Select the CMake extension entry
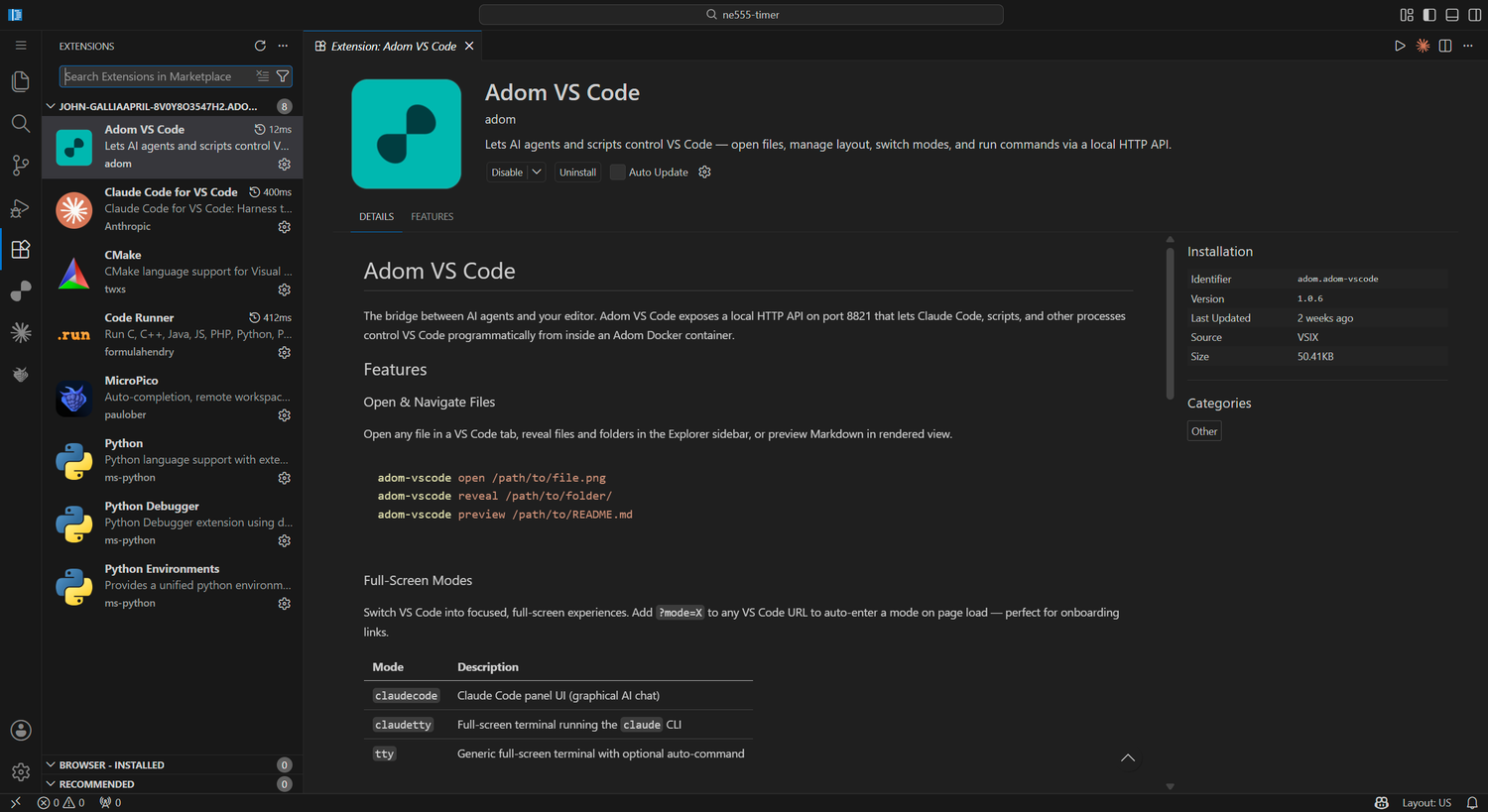The width and height of the screenshot is (1488, 812). [x=172, y=273]
